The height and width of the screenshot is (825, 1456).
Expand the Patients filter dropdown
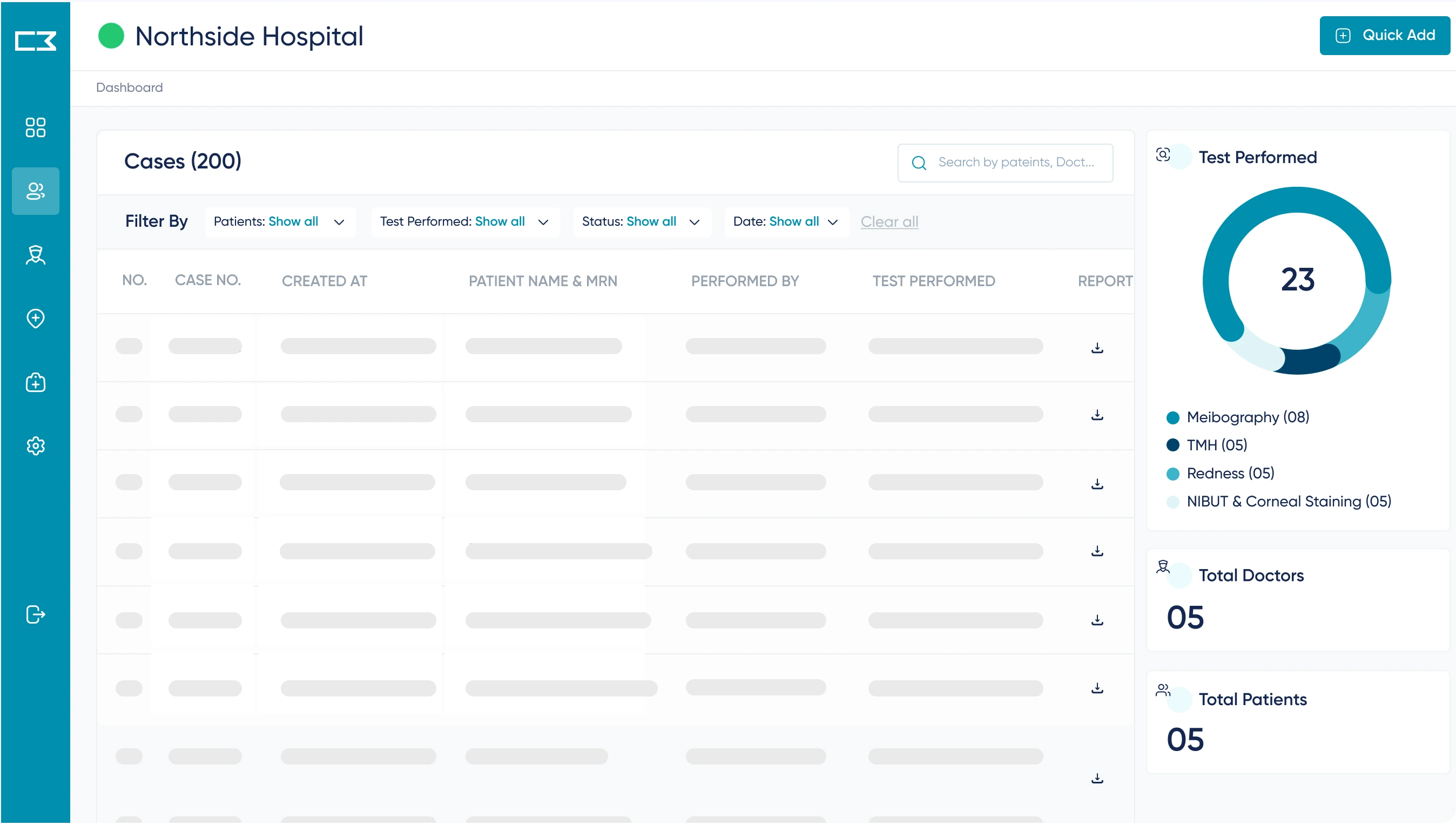pos(280,221)
